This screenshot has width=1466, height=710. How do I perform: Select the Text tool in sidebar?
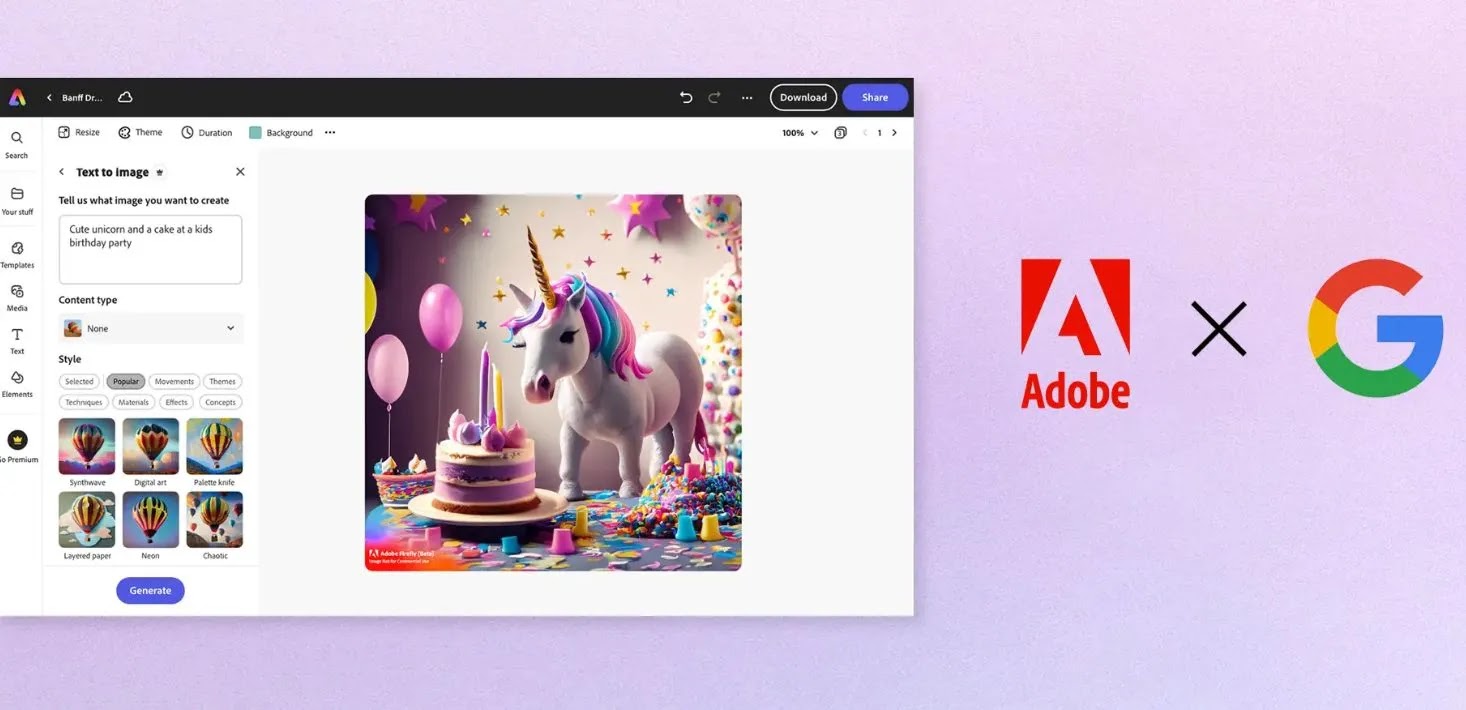[17, 340]
